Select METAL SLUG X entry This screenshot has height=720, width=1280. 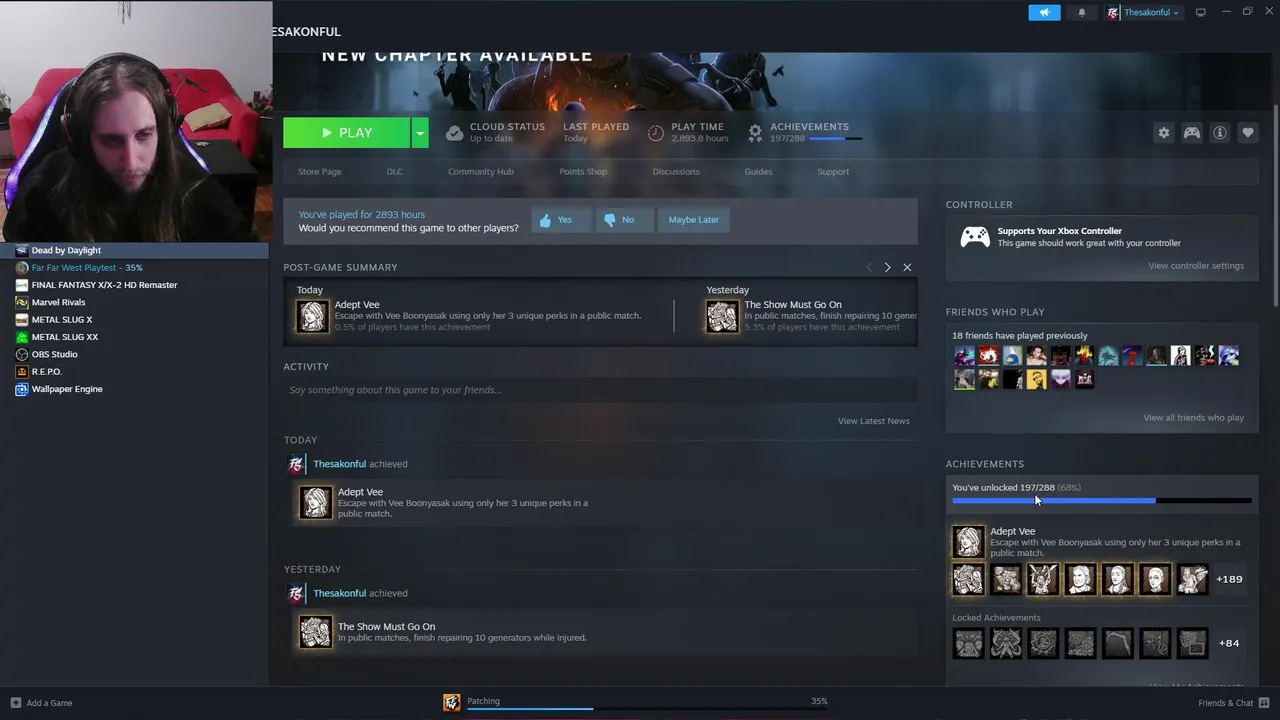(x=62, y=320)
